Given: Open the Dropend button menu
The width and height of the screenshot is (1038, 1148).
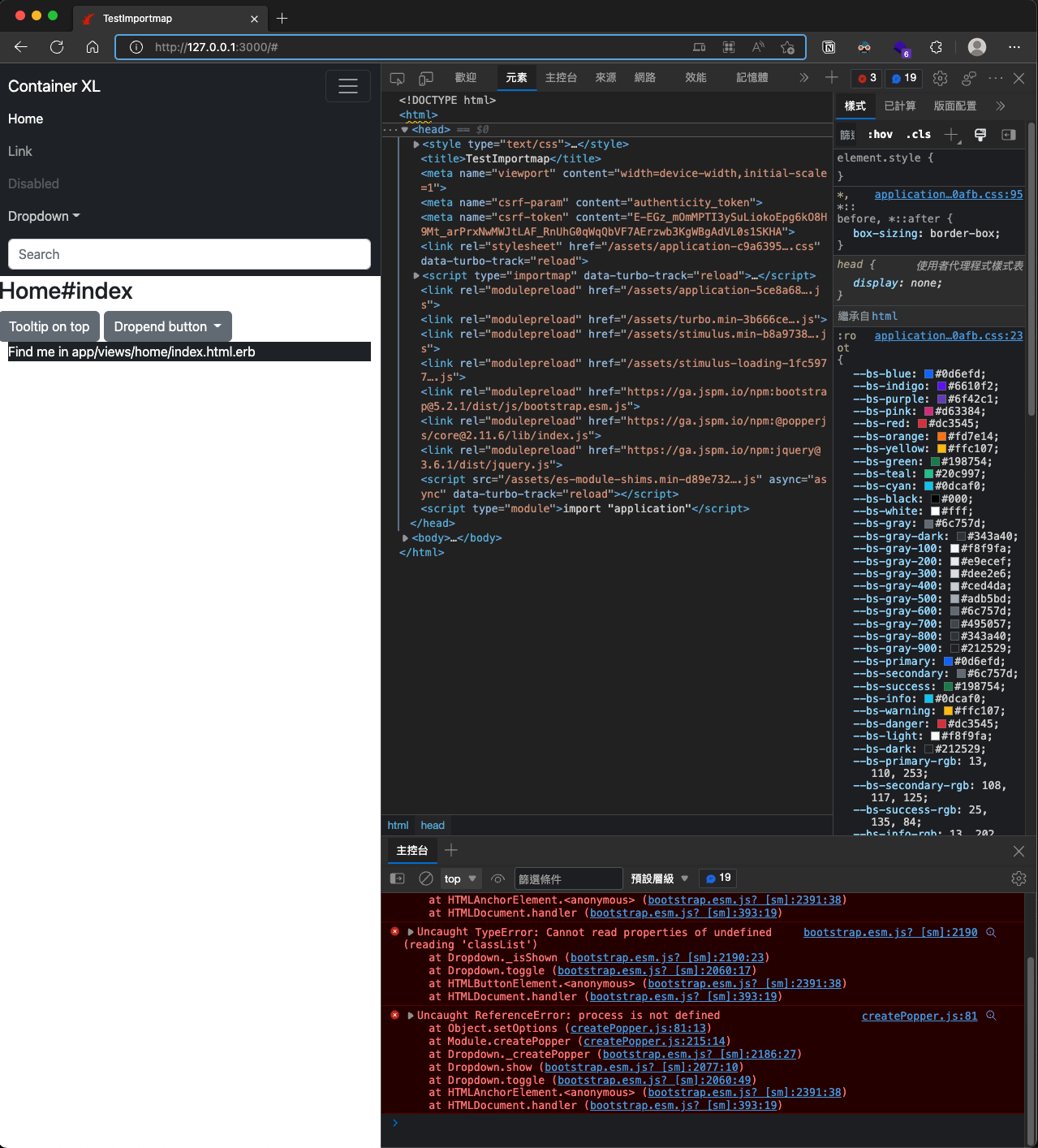Looking at the screenshot, I should 168,326.
